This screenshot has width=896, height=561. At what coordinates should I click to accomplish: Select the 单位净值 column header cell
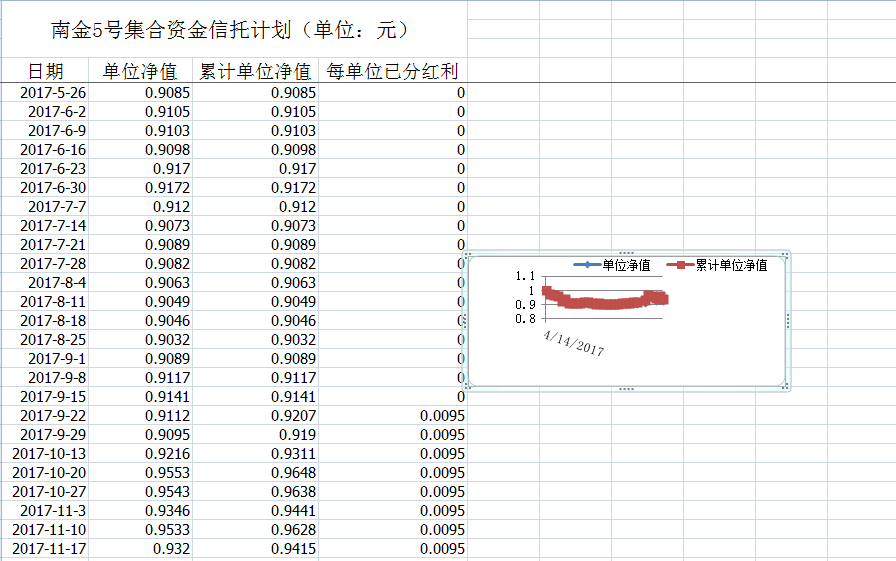[x=140, y=71]
